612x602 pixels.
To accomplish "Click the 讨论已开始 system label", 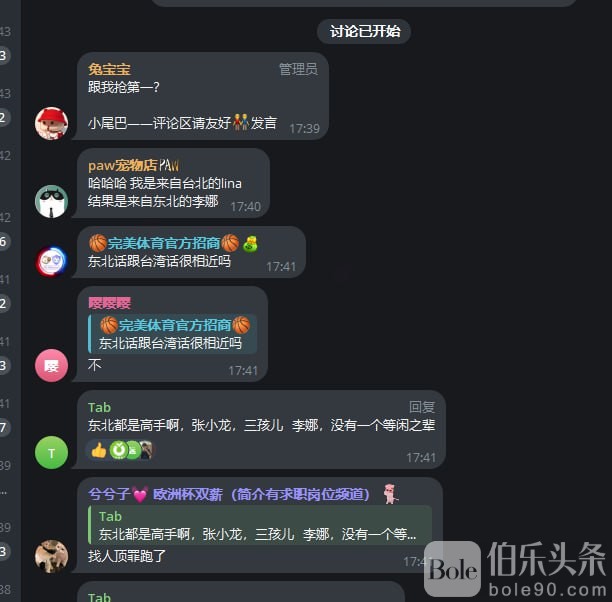I will 364,31.
